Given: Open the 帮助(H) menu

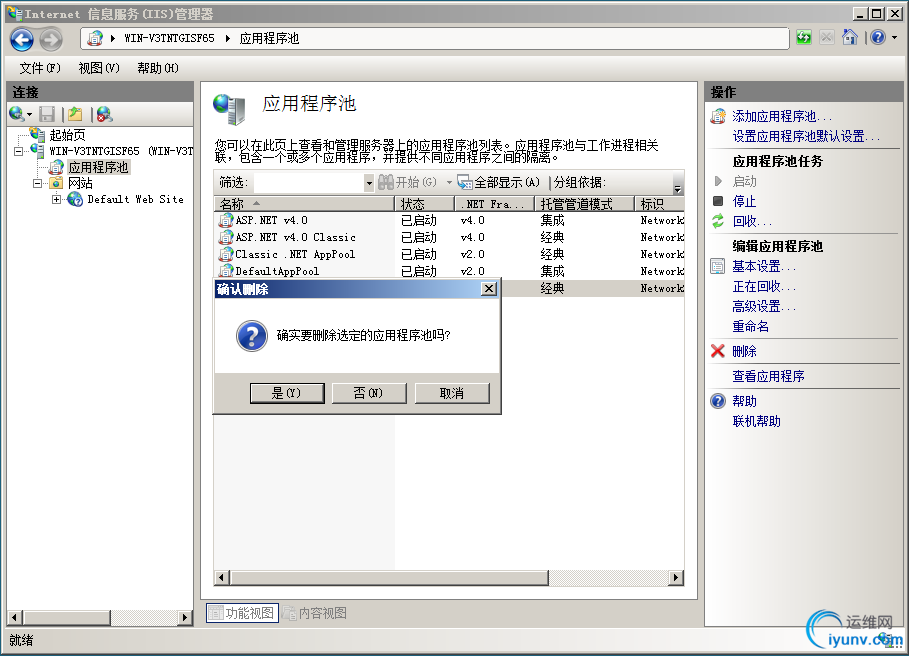Looking at the screenshot, I should (x=158, y=68).
